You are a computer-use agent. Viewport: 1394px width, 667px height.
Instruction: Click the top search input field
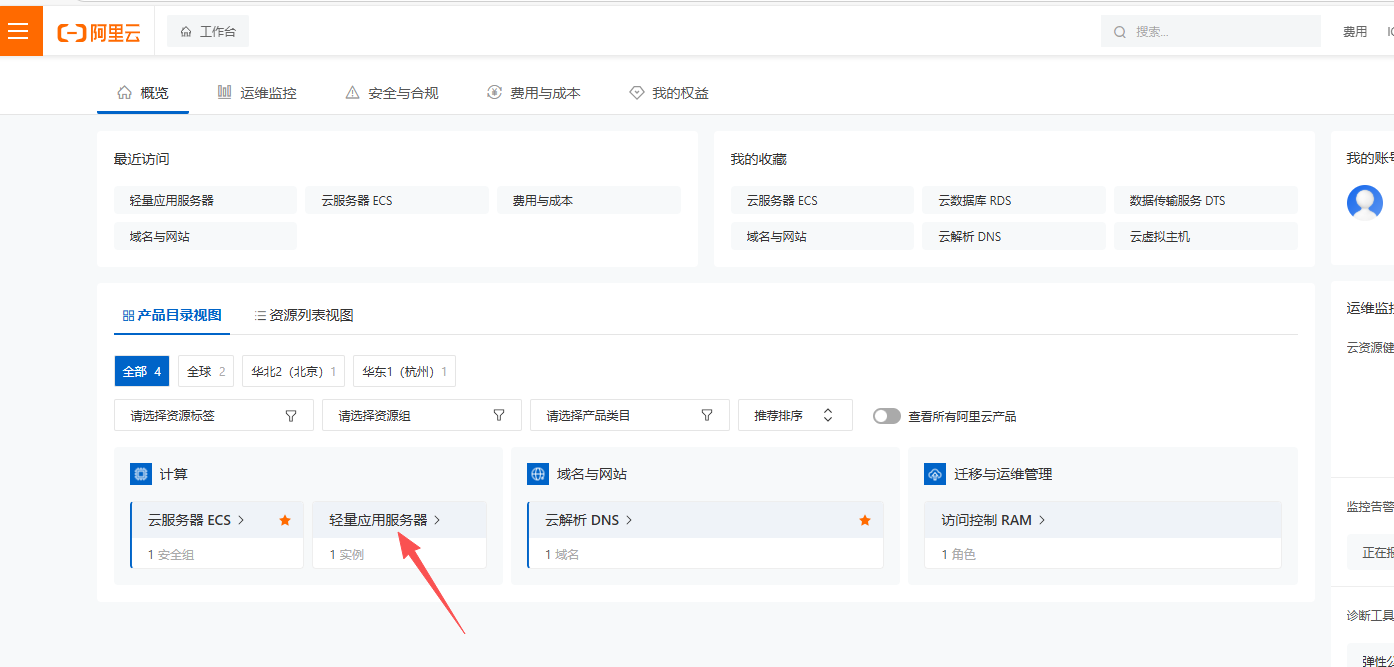tap(1210, 31)
